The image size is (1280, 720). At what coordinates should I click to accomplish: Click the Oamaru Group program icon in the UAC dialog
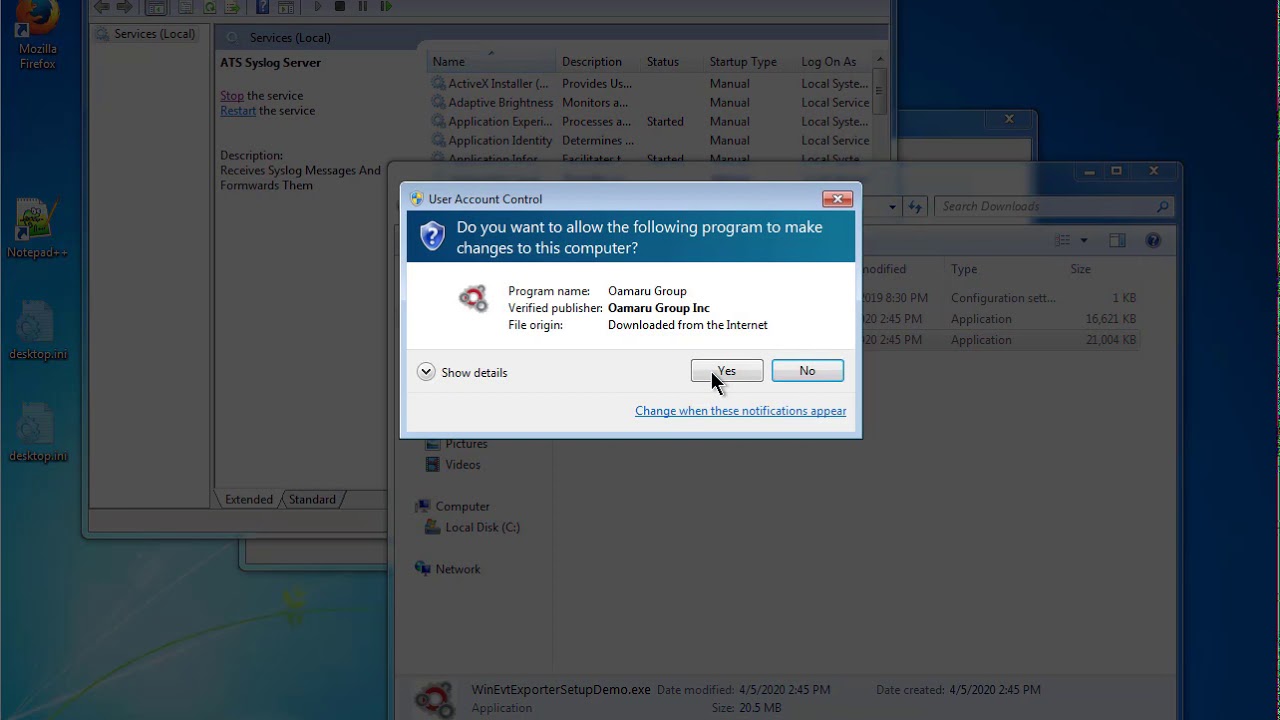(473, 298)
